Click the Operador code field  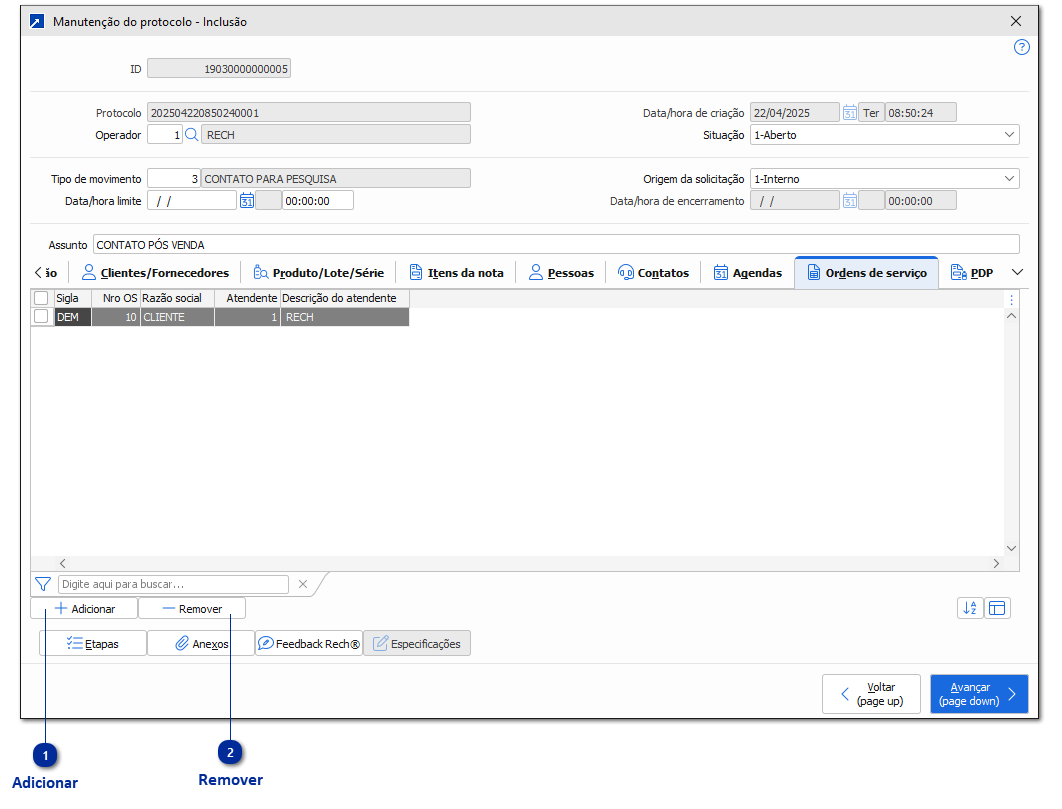(165, 135)
